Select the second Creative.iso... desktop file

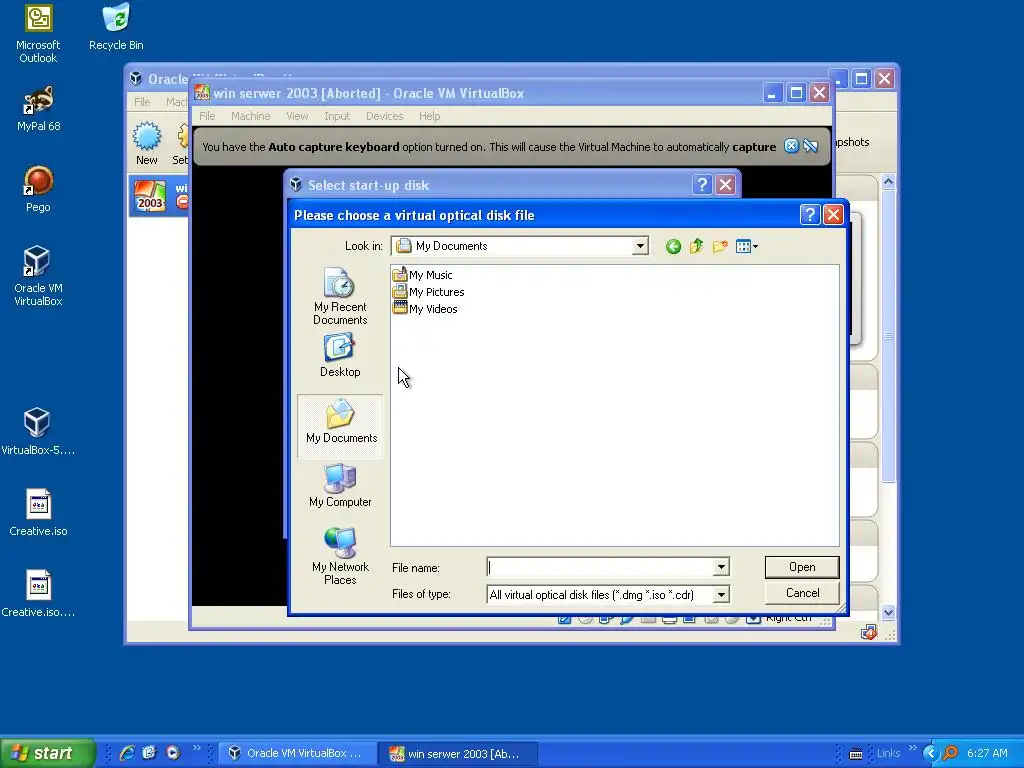point(38,594)
